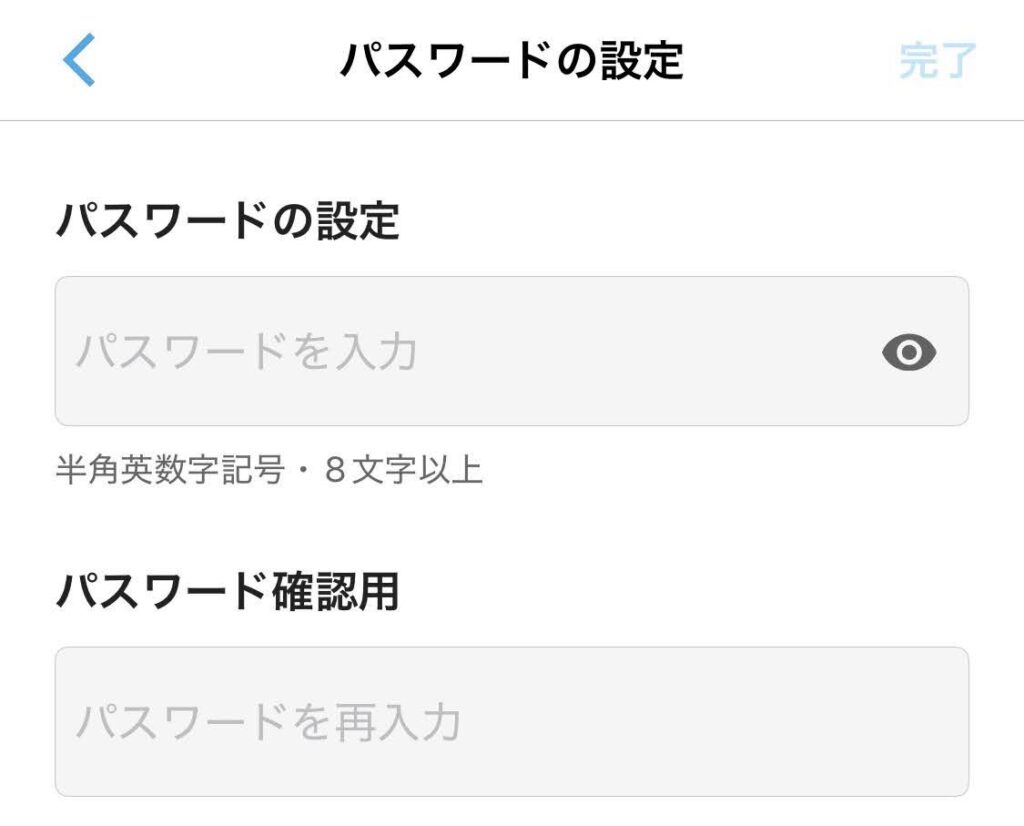Show the typed password using eye icon
1024x826 pixels.
[x=910, y=352]
